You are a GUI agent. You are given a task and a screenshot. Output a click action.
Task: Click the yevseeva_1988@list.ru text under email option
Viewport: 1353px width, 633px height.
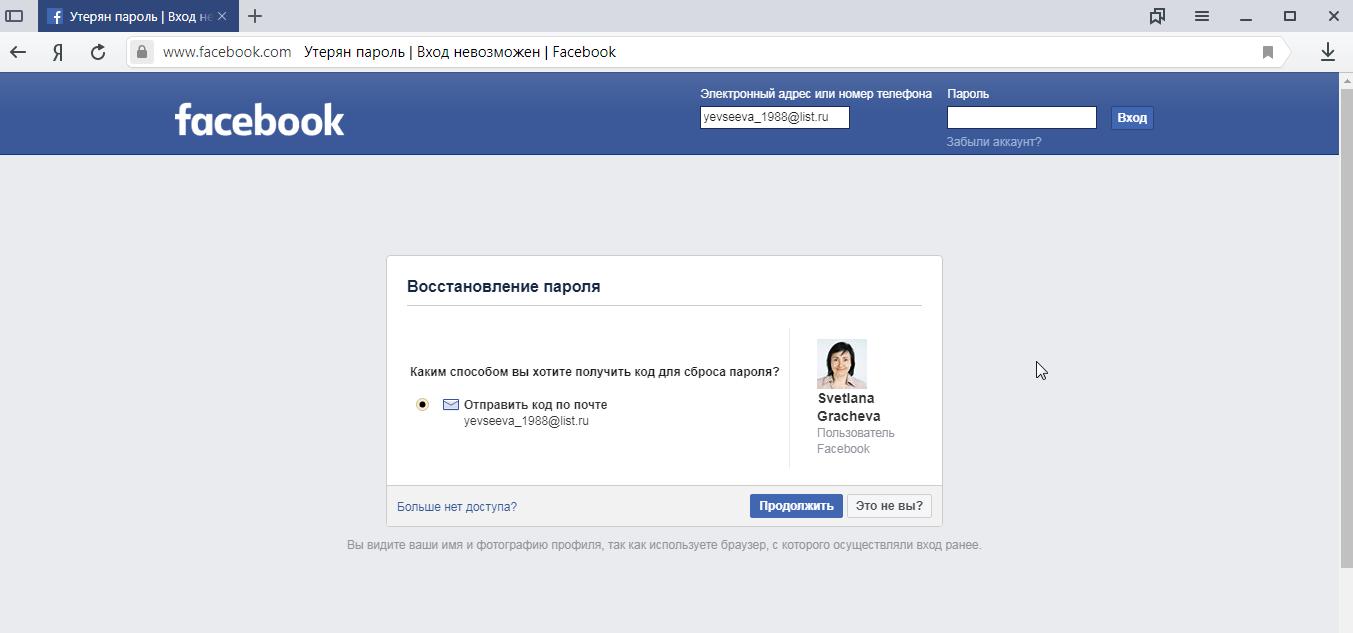point(526,421)
